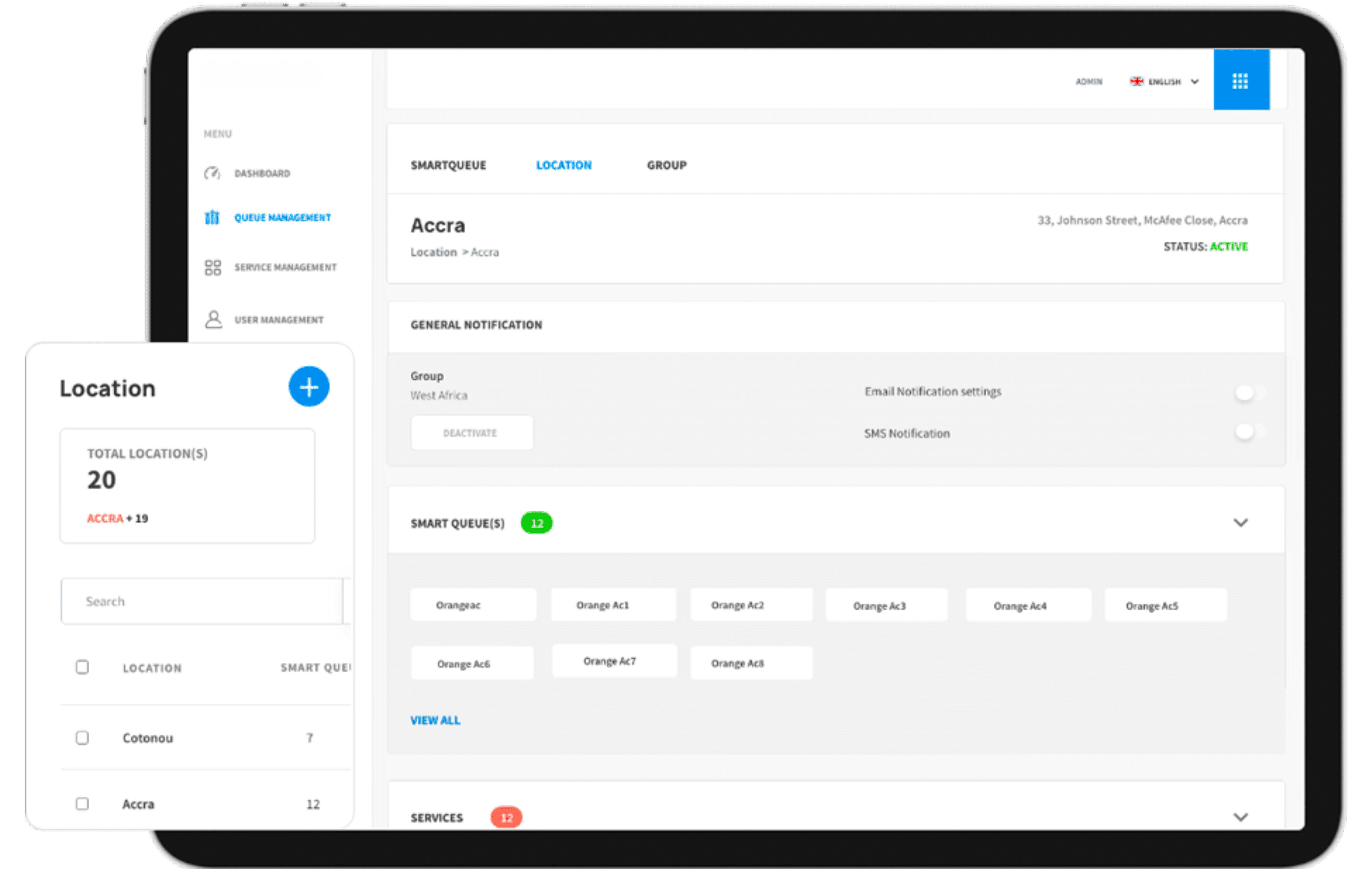
Task: Open the Orange Ac1 queue chip
Action: coord(613,605)
